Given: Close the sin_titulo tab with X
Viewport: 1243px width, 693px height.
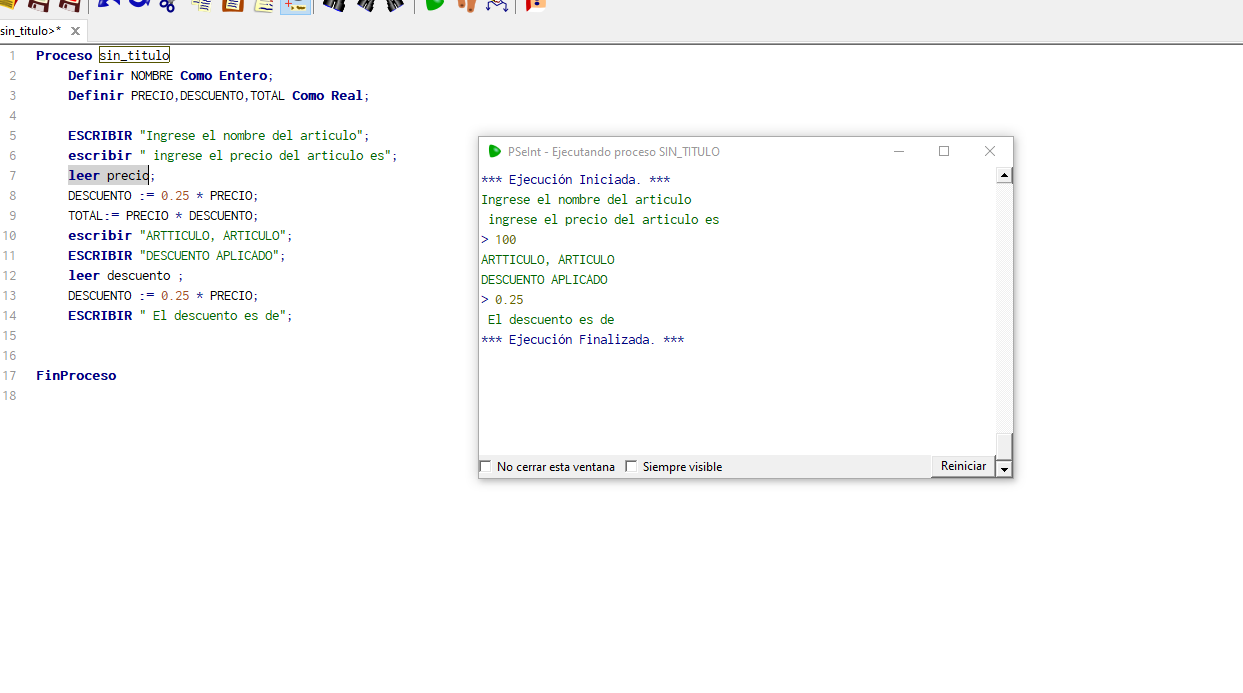Looking at the screenshot, I should (75, 31).
